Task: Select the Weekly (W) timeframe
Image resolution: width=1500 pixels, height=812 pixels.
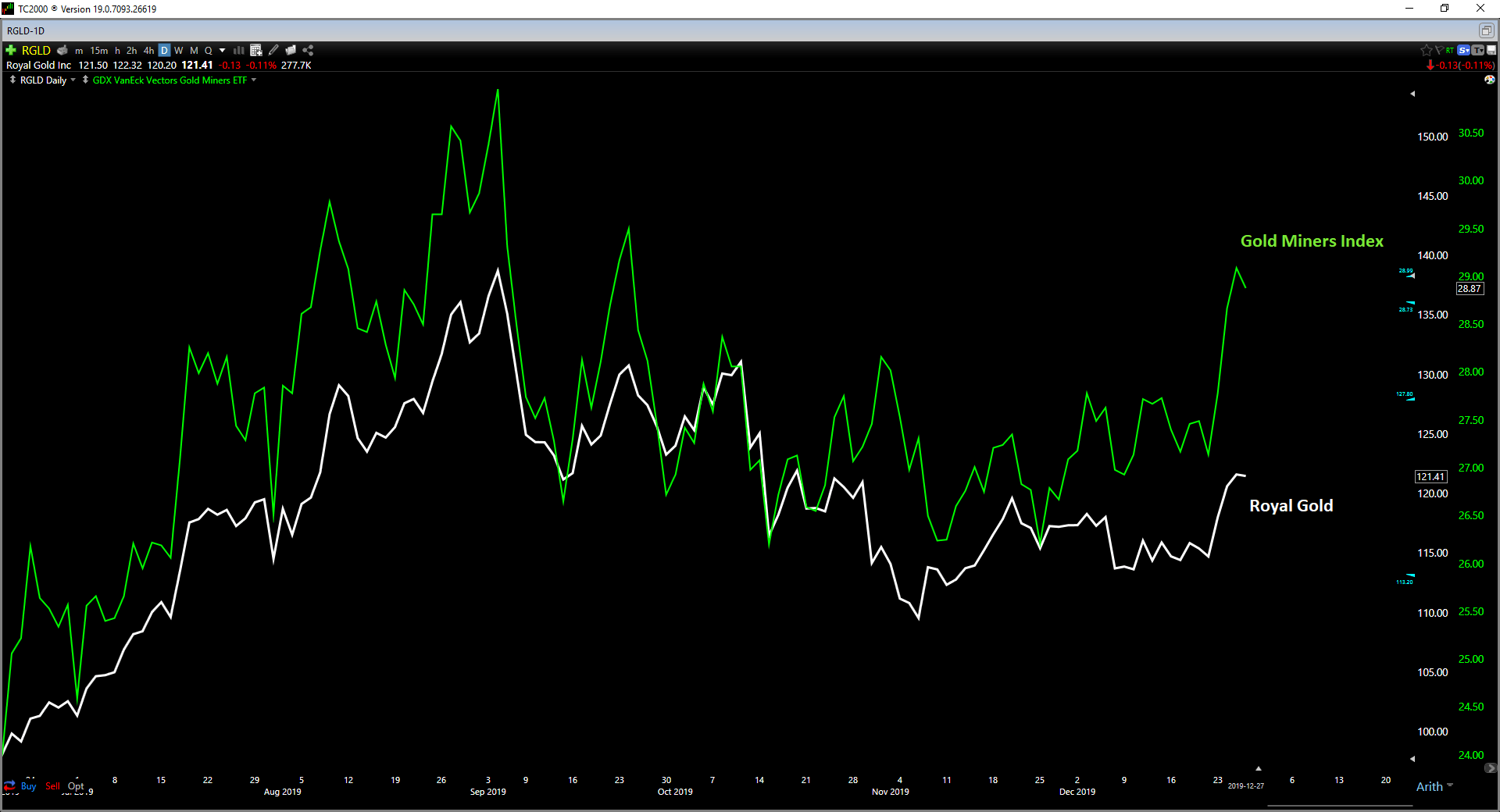Action: click(x=179, y=51)
